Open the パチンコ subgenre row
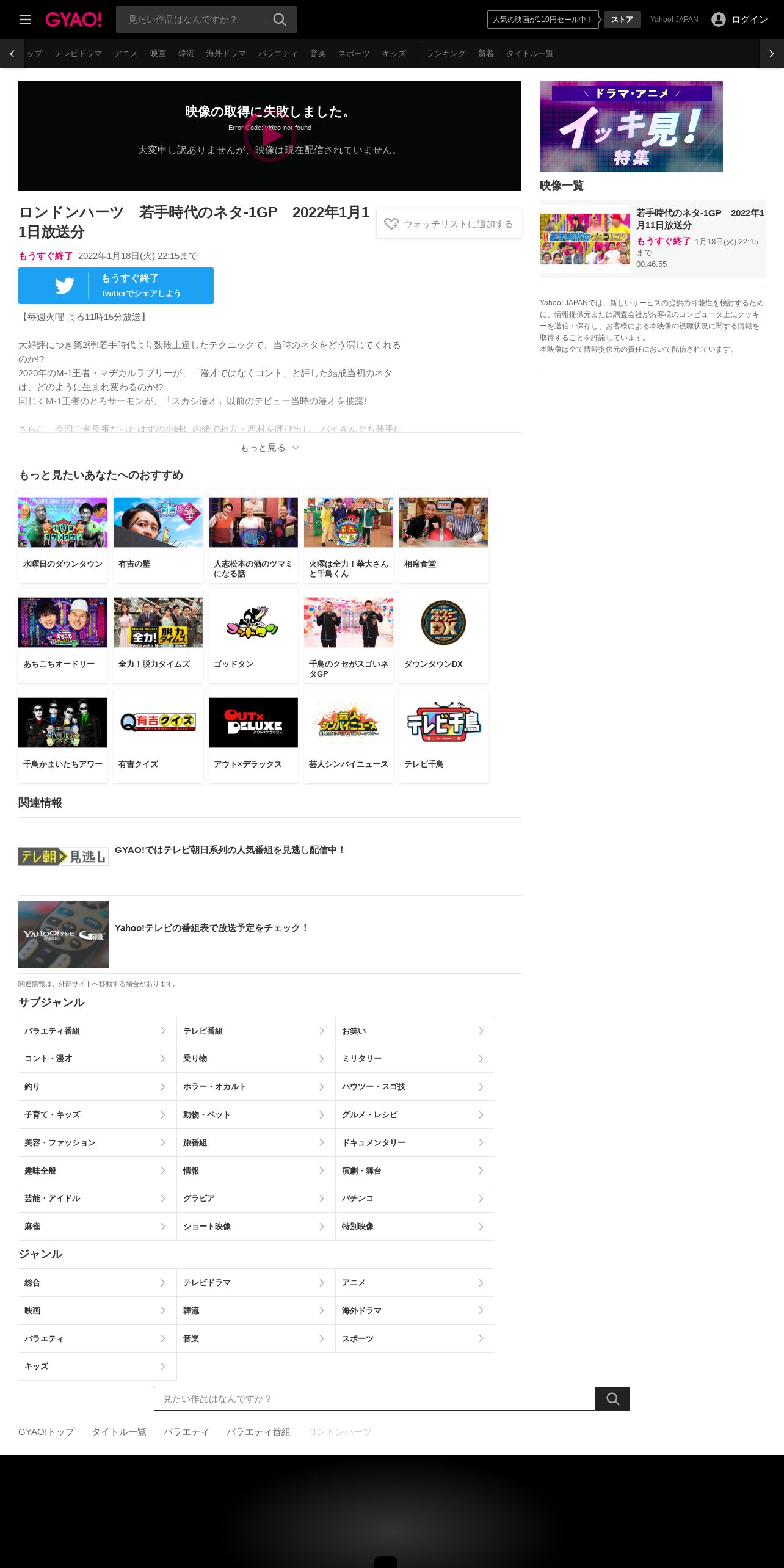Image resolution: width=784 pixels, height=1568 pixels. tap(415, 1199)
